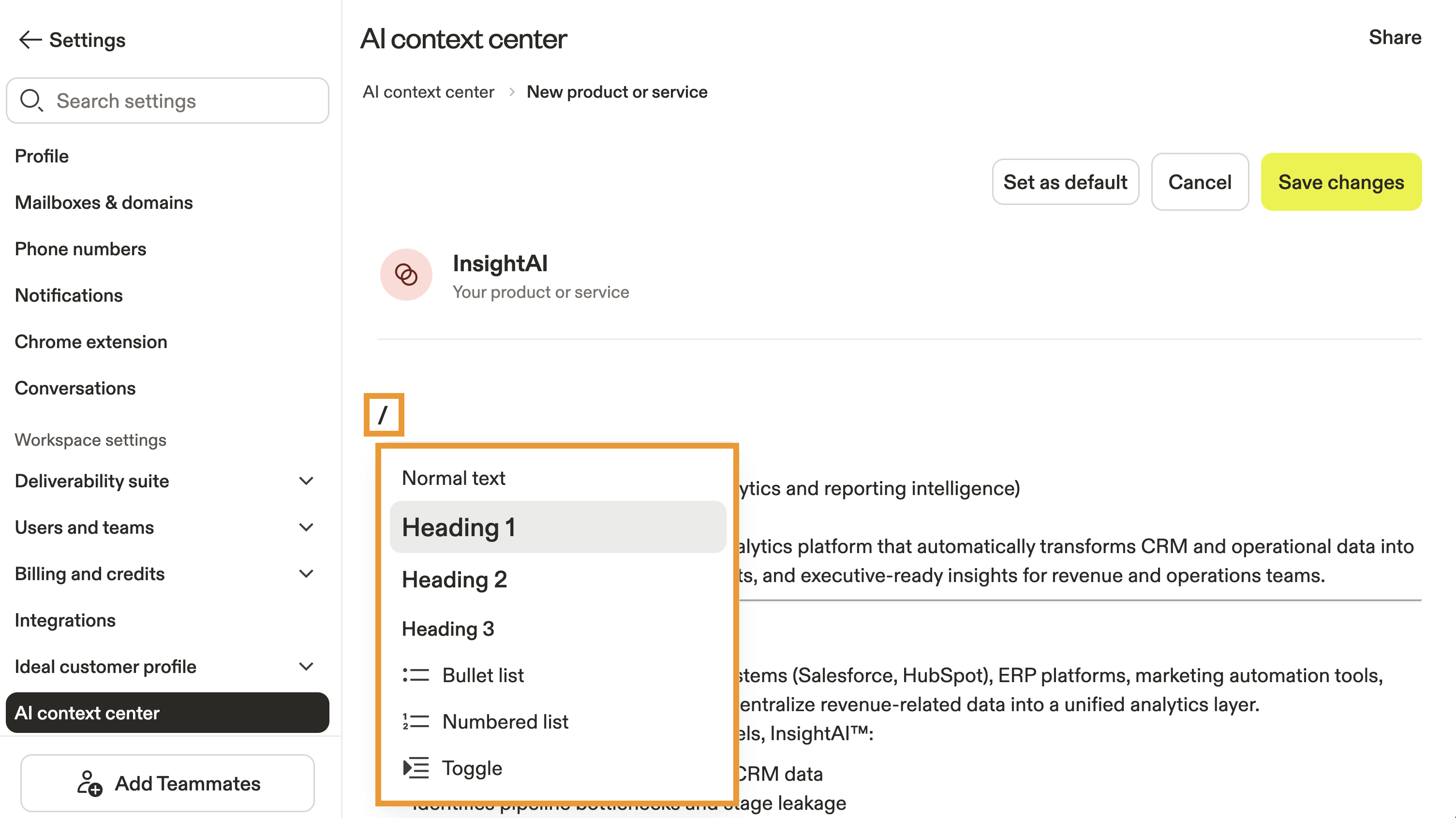Click the back arrow next to Settings
This screenshot has width=1456, height=818.
[x=30, y=40]
